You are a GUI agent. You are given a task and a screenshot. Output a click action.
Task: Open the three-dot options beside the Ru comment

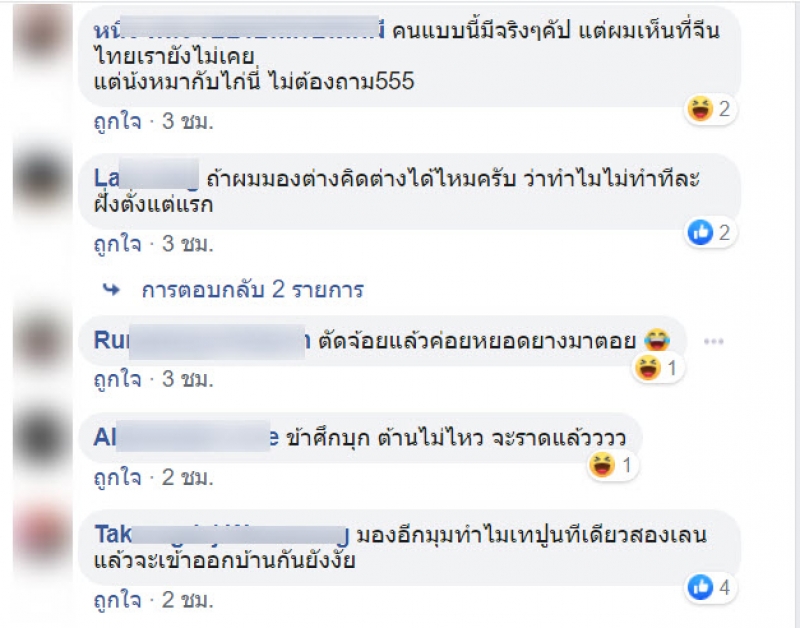tap(713, 341)
